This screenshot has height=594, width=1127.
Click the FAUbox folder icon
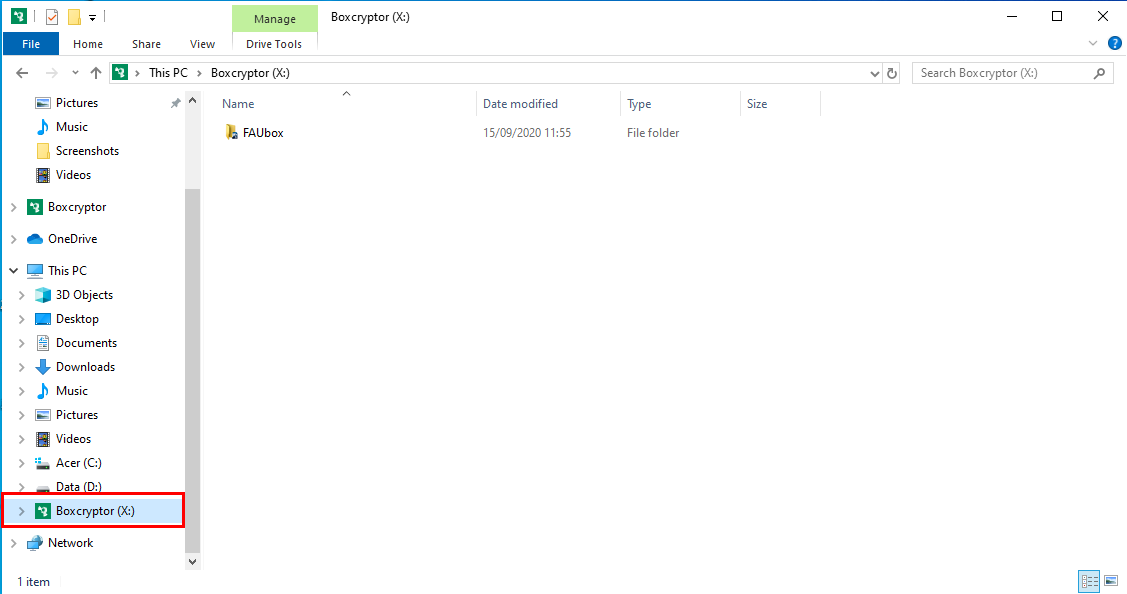tap(231, 132)
